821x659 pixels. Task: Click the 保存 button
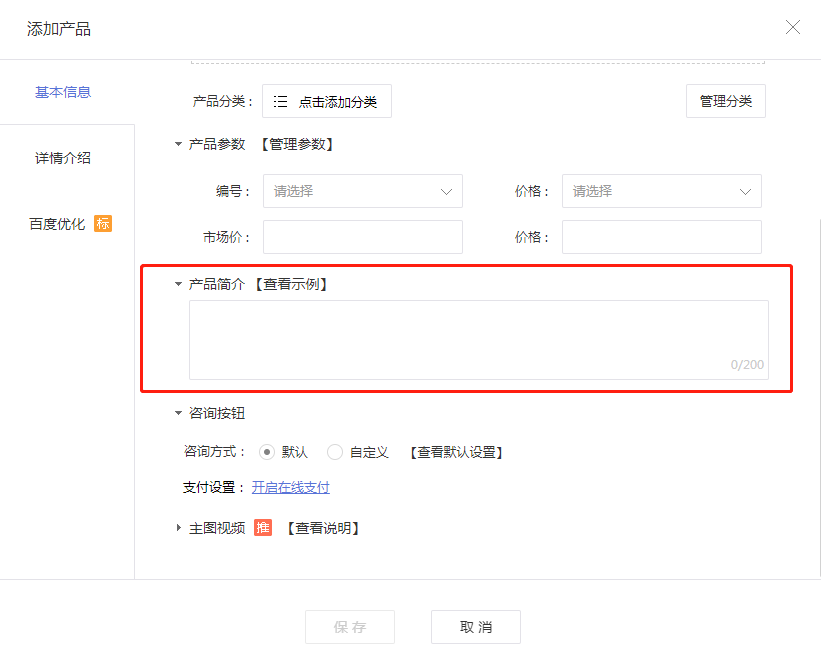tap(350, 627)
